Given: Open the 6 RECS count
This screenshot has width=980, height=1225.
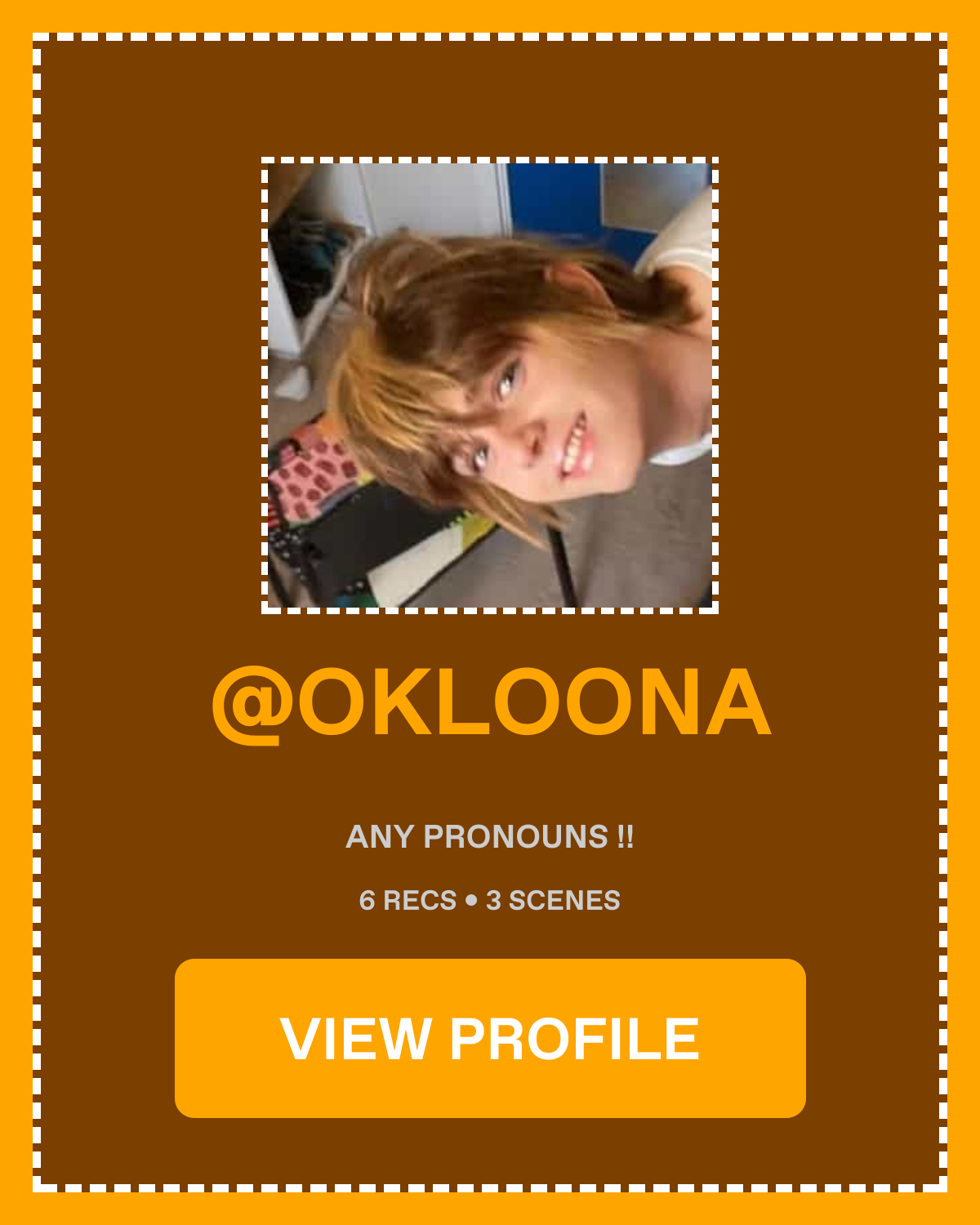Looking at the screenshot, I should 408,901.
